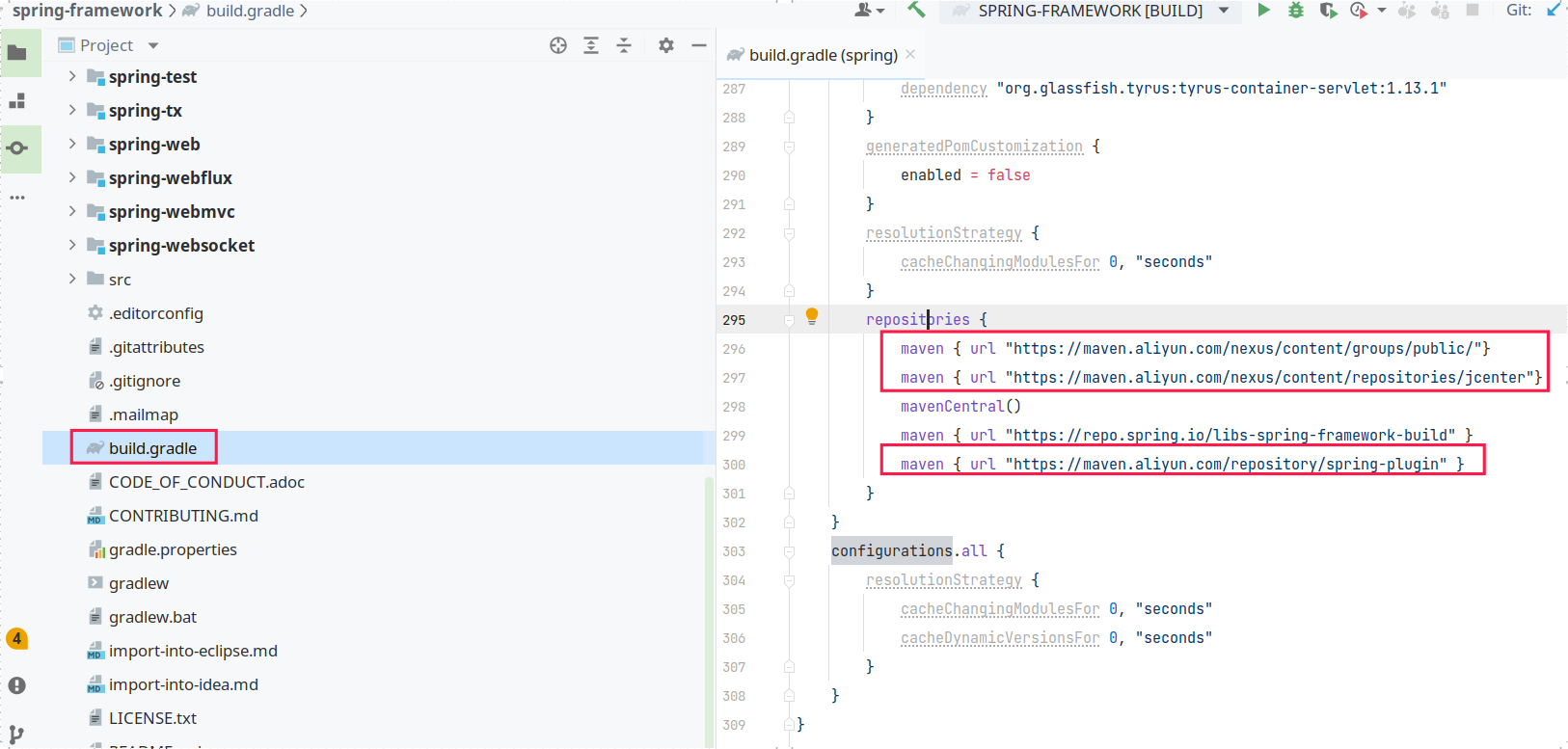Expand the spring-test module folder
1568x749 pixels.
(72, 76)
